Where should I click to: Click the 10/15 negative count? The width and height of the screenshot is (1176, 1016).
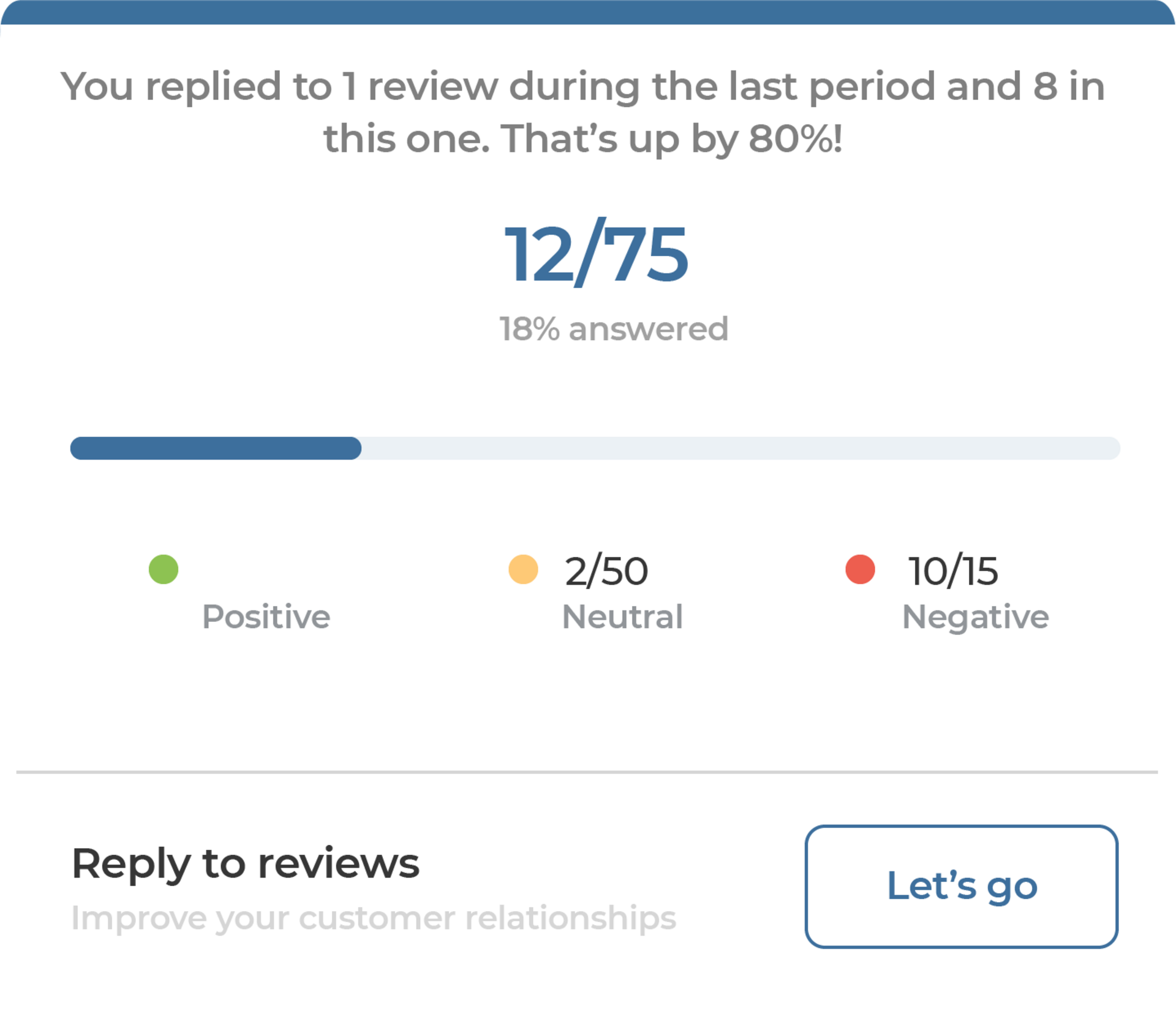(952, 571)
